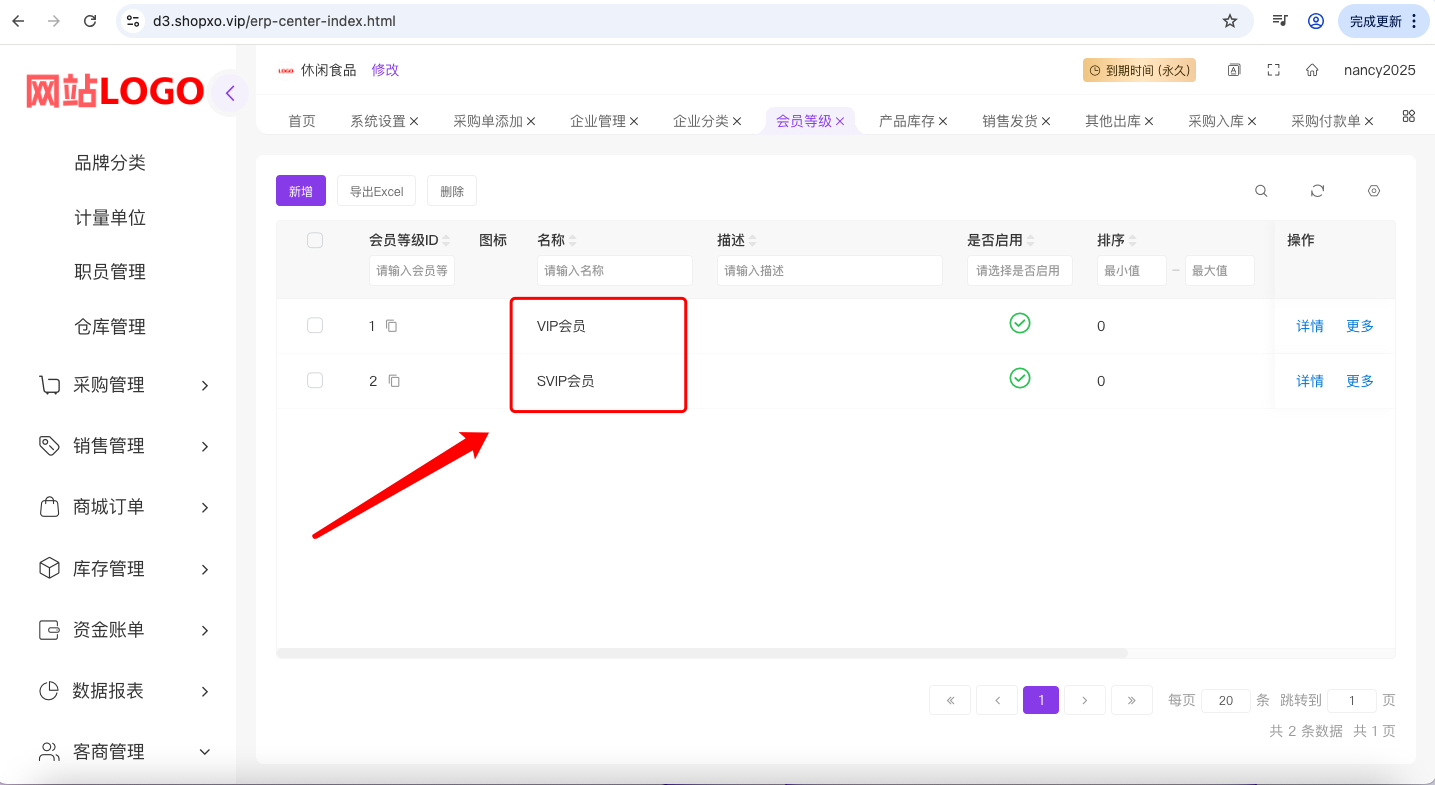Toggle the enabled status of VIP会员
1435x785 pixels.
1020,323
